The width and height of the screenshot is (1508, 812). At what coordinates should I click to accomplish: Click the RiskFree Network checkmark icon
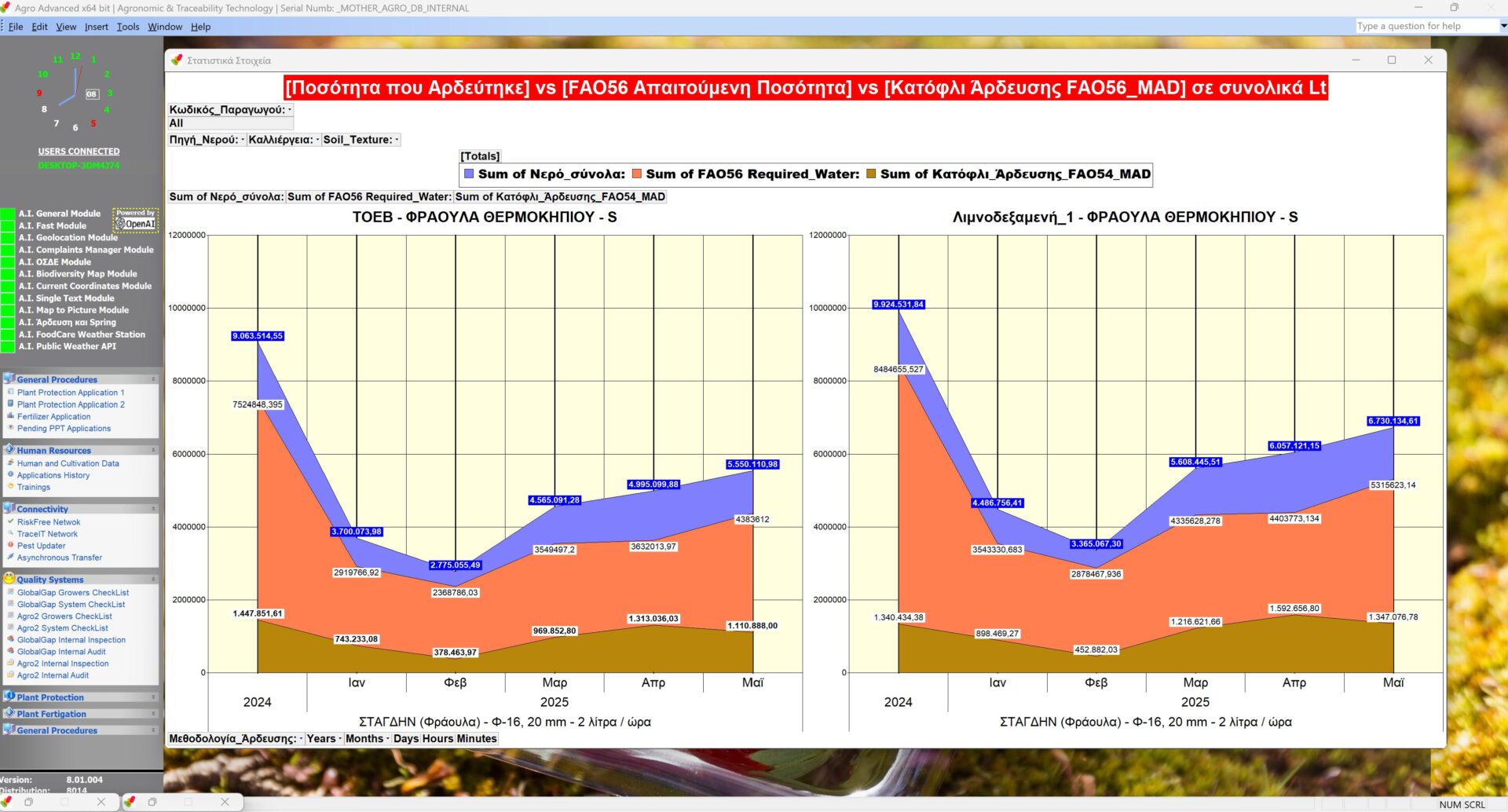[x=11, y=521]
